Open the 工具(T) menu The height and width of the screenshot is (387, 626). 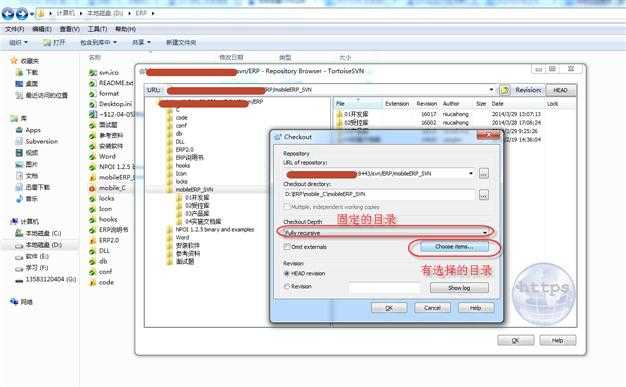coord(97,29)
